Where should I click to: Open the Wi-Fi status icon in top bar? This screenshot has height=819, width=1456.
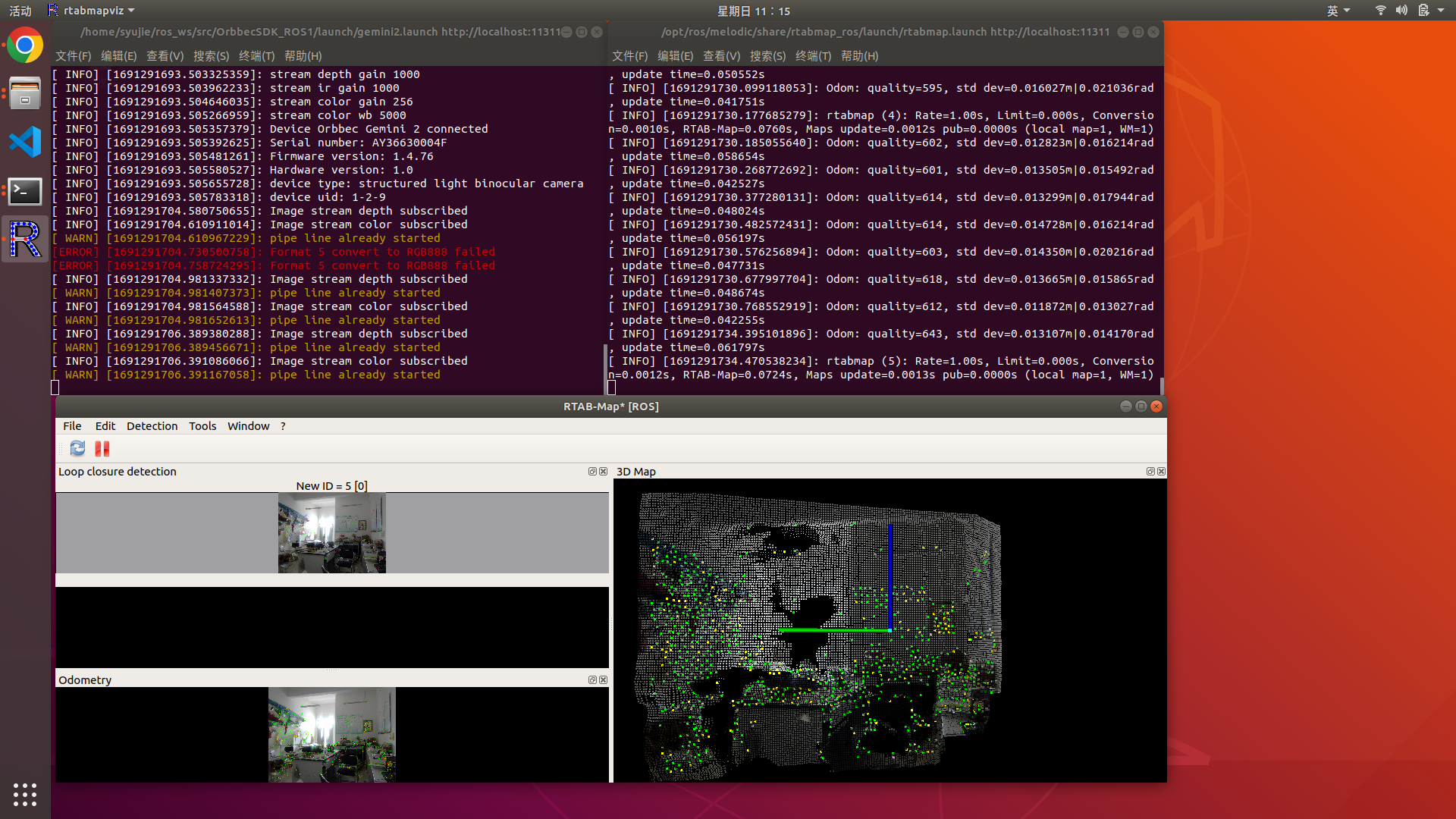(x=1380, y=11)
